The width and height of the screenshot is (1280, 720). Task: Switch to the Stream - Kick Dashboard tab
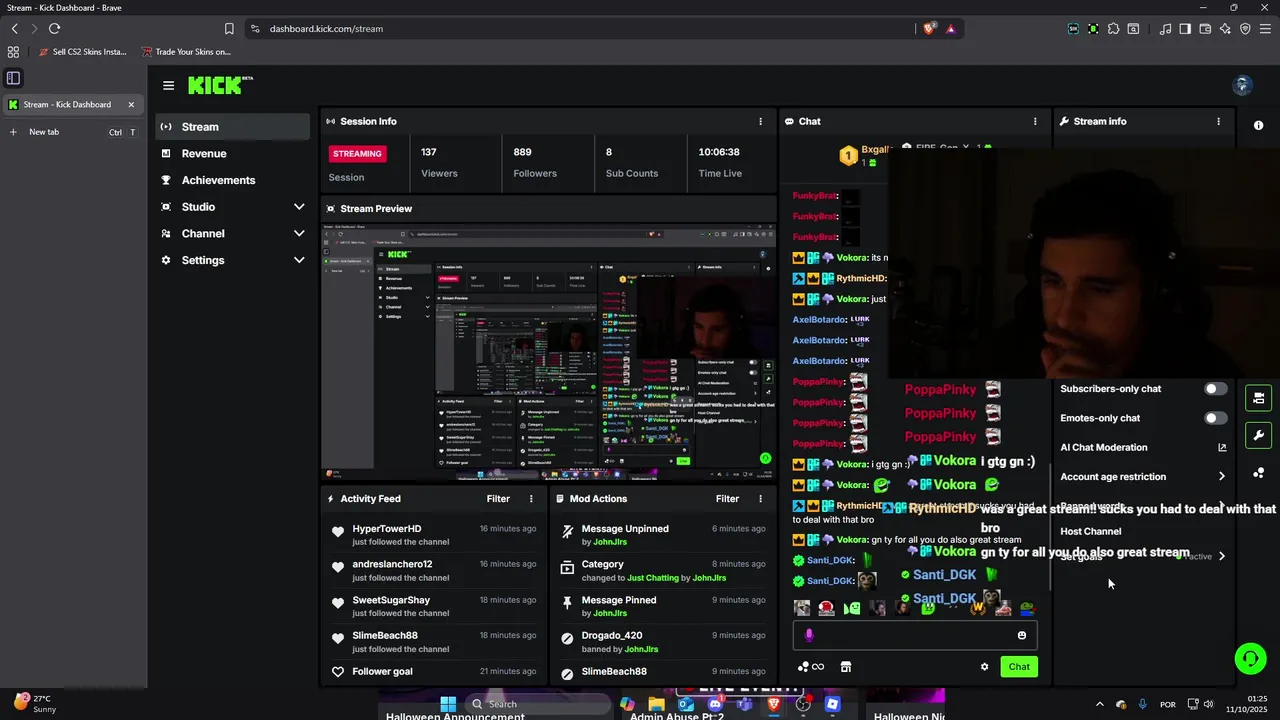coord(72,105)
